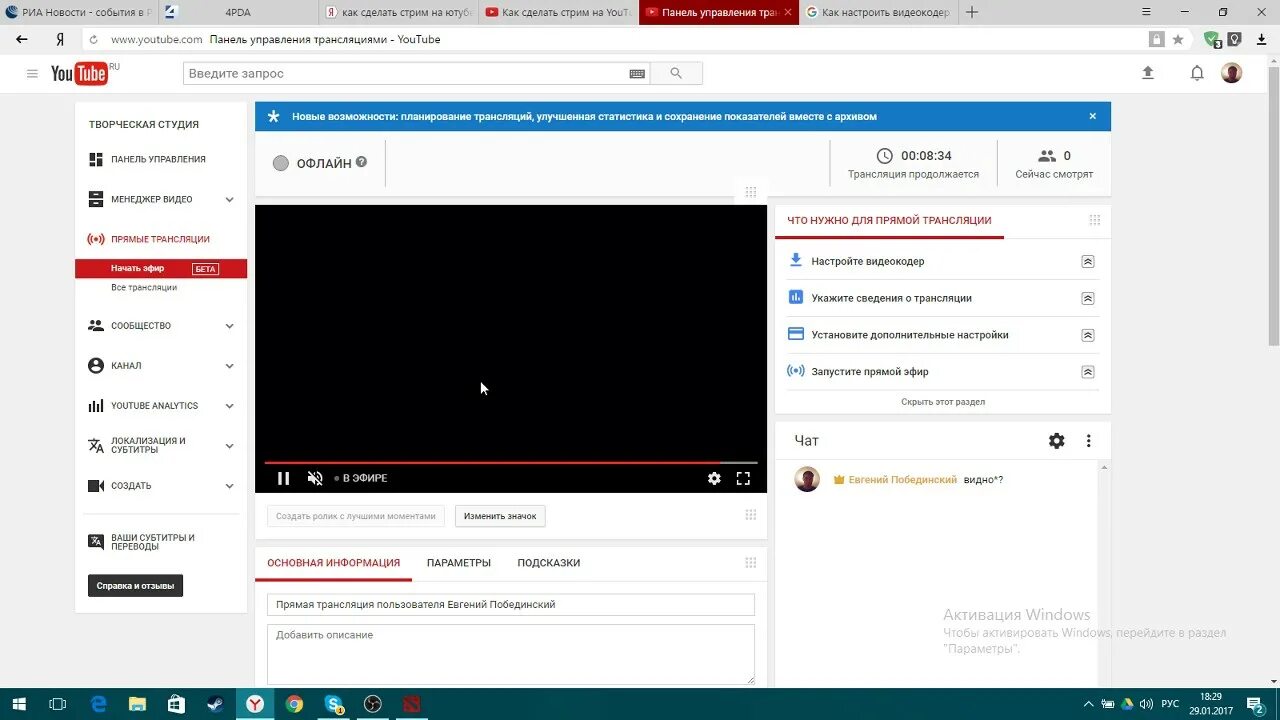Open the on-screen keyboard icon in search

637,73
